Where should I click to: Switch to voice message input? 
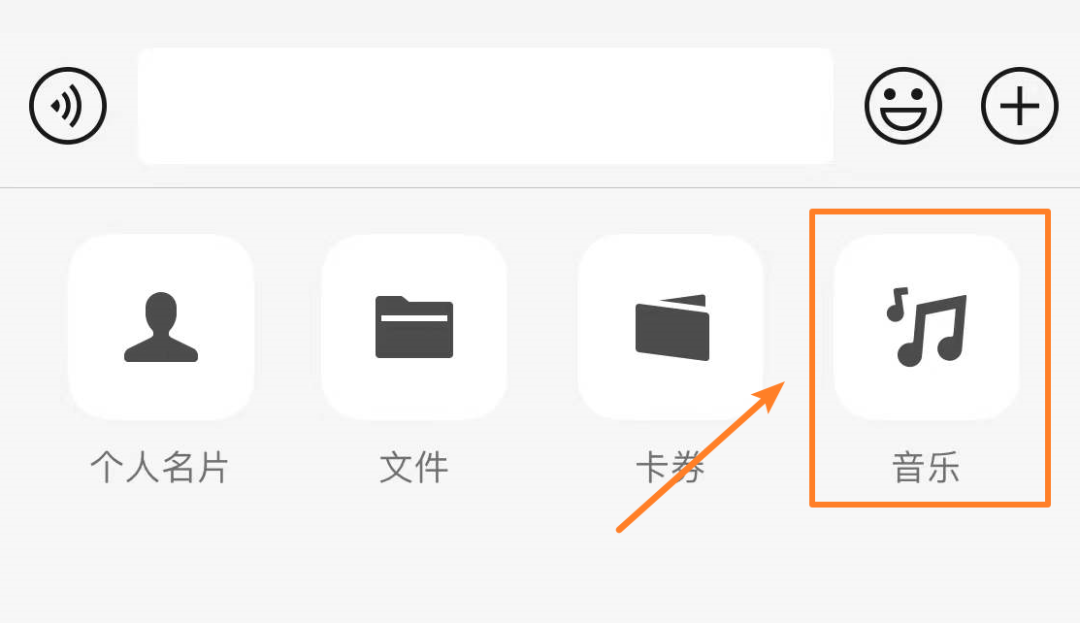pyautogui.click(x=68, y=106)
